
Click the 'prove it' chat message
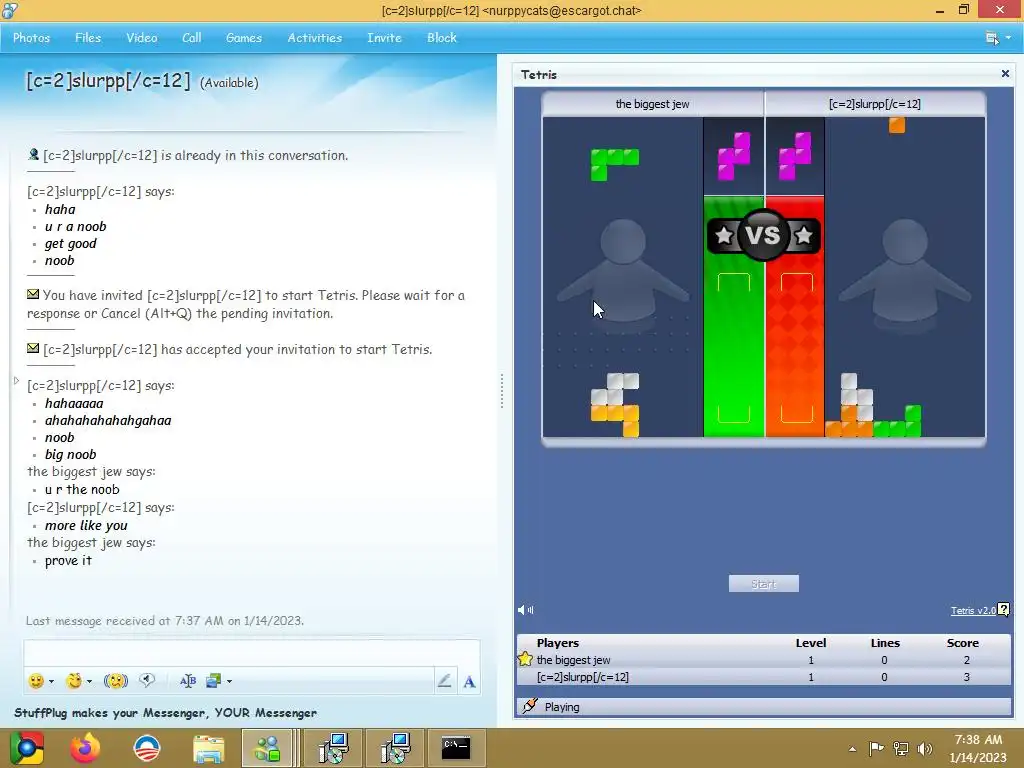tap(68, 560)
